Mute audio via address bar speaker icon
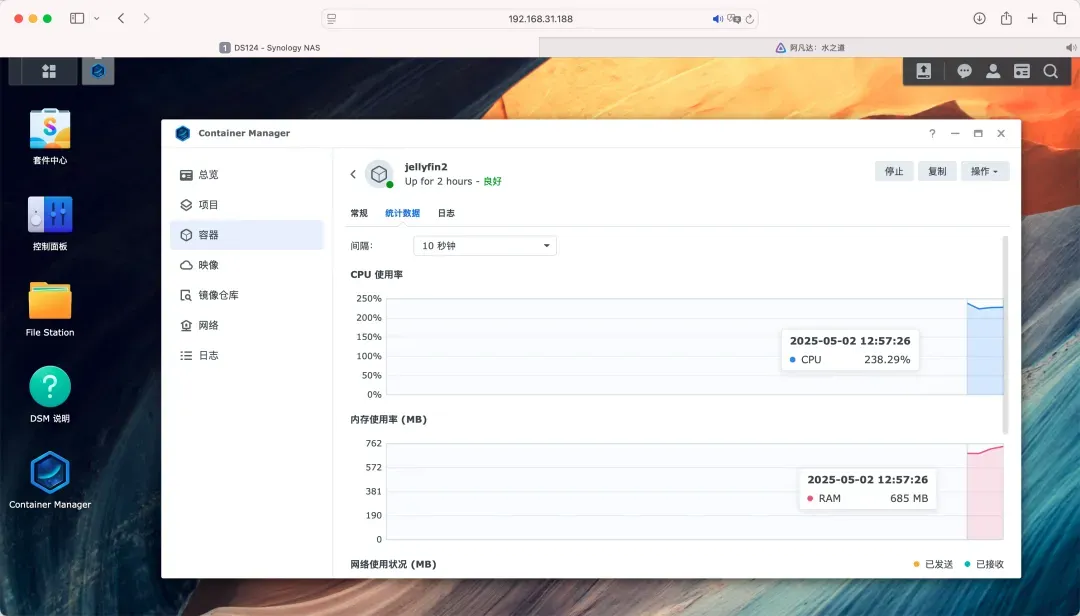This screenshot has width=1080, height=616. click(717, 19)
